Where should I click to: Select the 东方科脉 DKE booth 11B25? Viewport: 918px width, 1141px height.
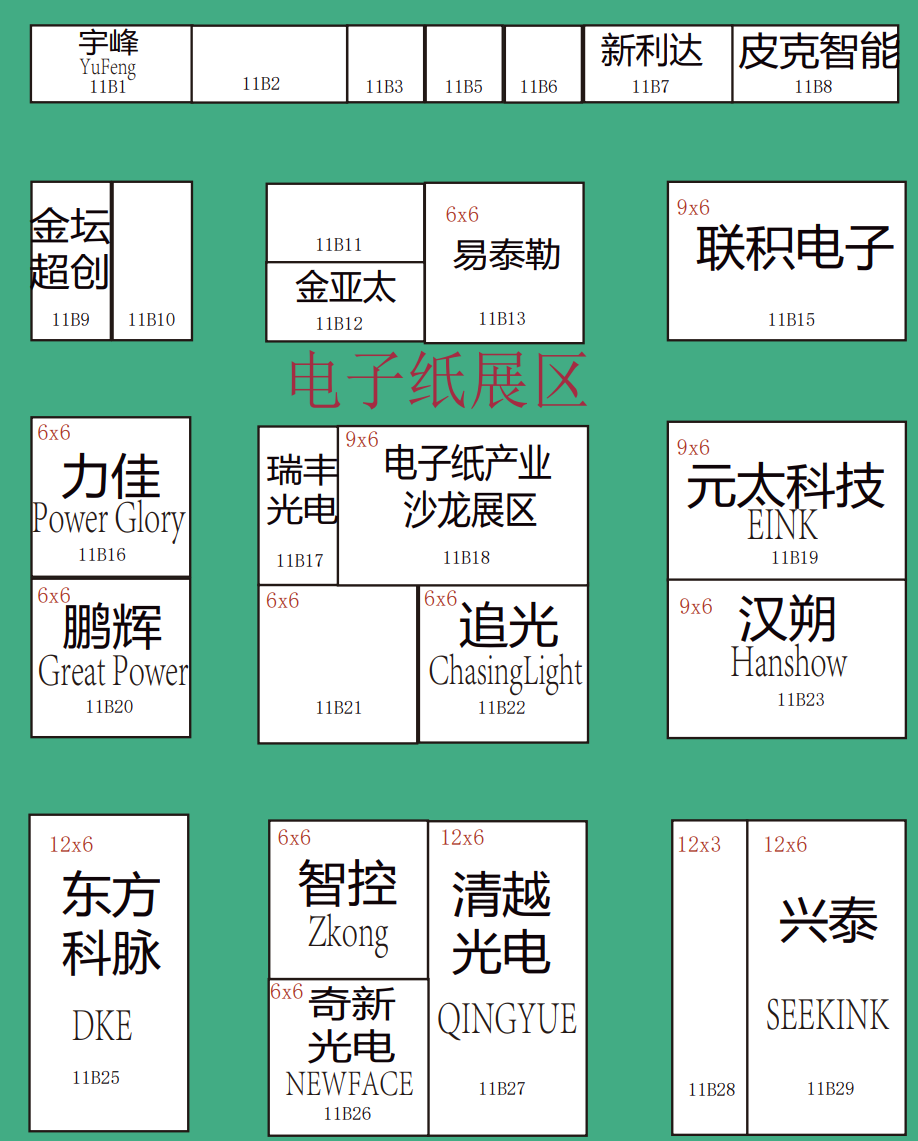point(109,973)
